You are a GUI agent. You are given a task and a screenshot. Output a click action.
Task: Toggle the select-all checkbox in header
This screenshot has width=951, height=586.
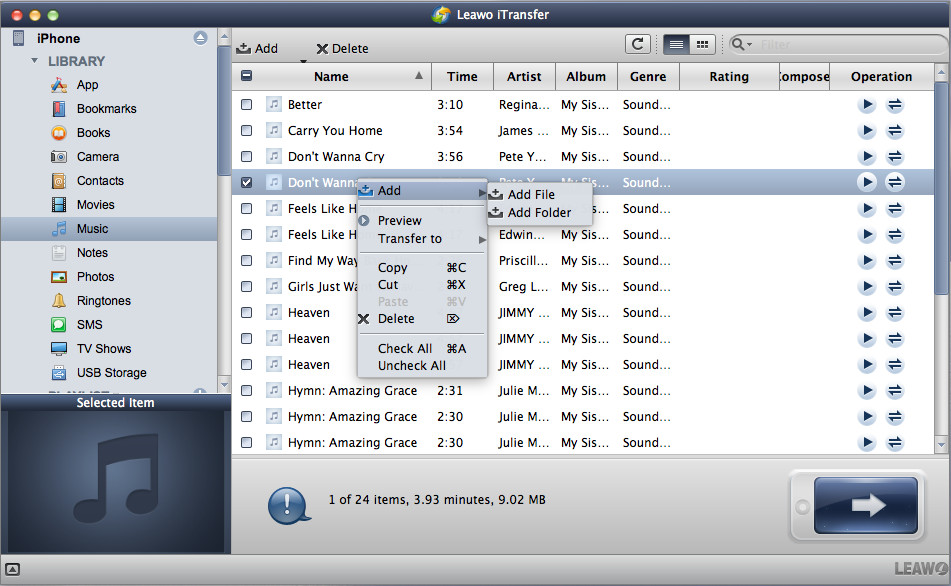pyautogui.click(x=247, y=76)
